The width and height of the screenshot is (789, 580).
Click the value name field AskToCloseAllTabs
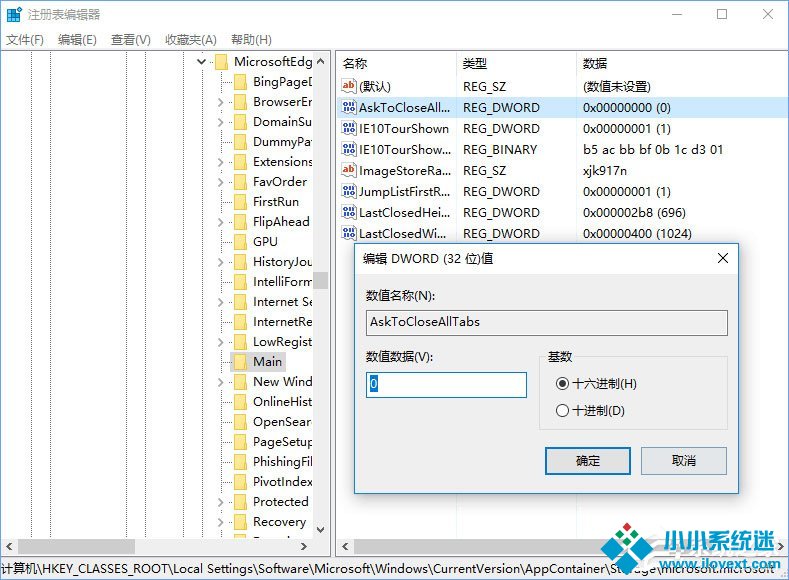pyautogui.click(x=546, y=322)
